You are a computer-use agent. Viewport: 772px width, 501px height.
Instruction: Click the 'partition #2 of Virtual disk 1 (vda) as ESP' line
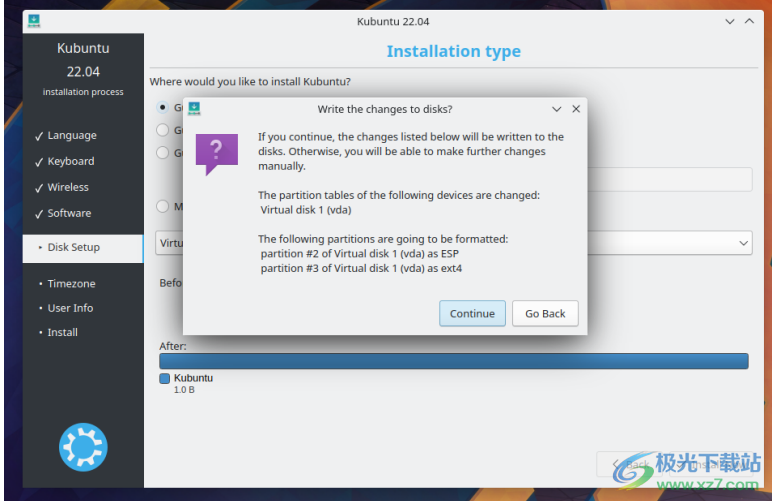tap(359, 254)
